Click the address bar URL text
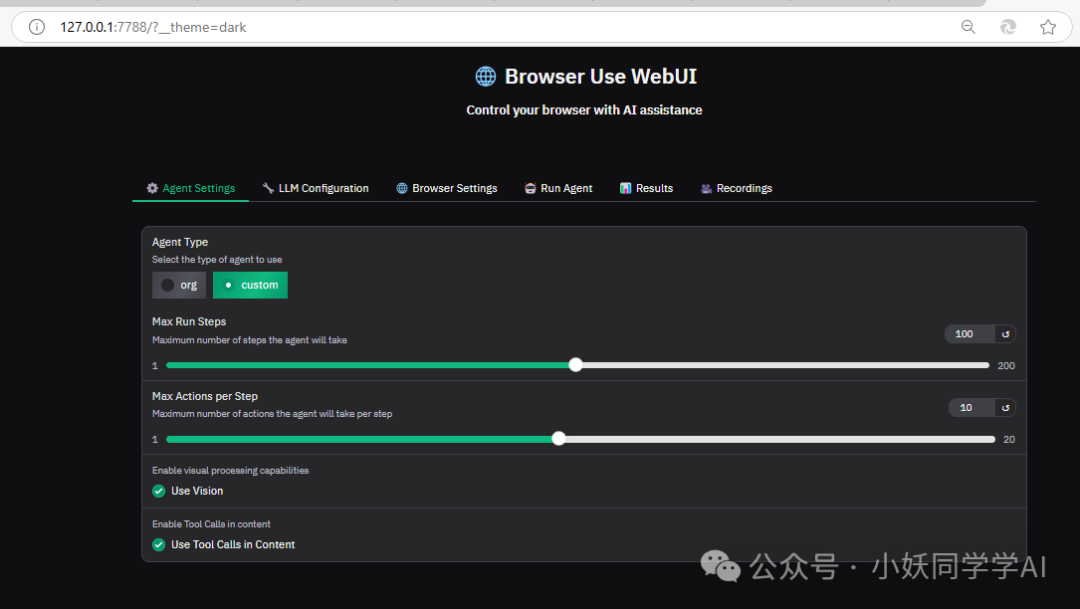Image resolution: width=1080 pixels, height=609 pixels. (153, 28)
